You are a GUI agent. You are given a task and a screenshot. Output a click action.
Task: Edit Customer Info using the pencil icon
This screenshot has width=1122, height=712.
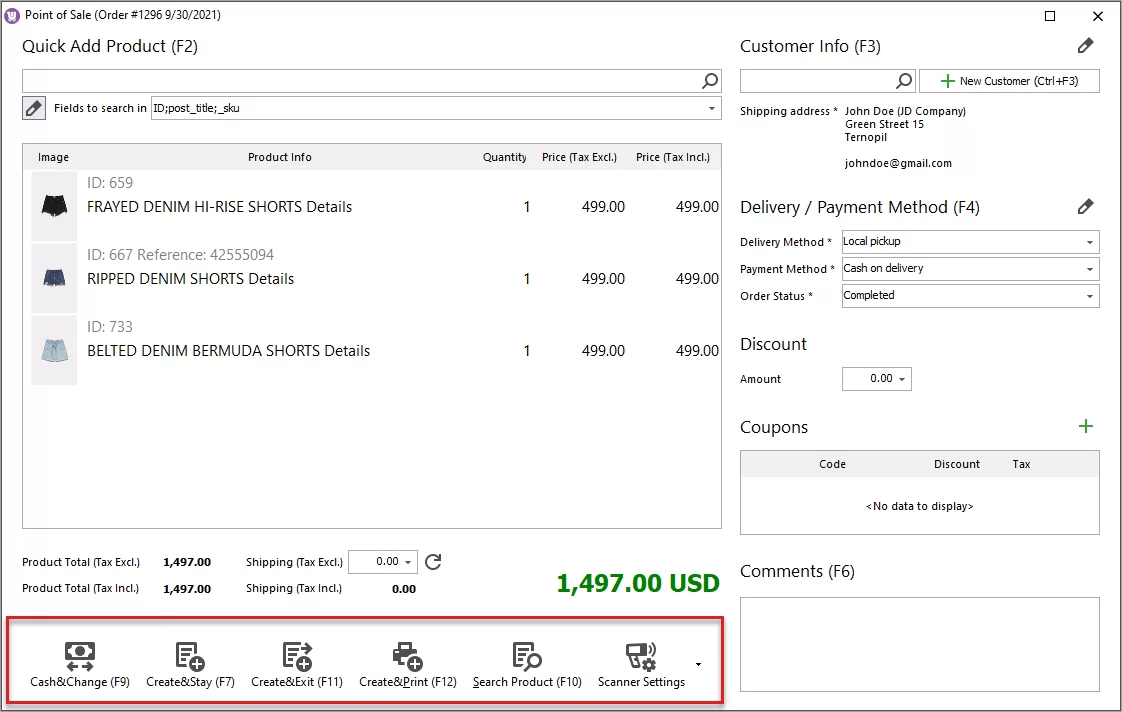click(1086, 45)
